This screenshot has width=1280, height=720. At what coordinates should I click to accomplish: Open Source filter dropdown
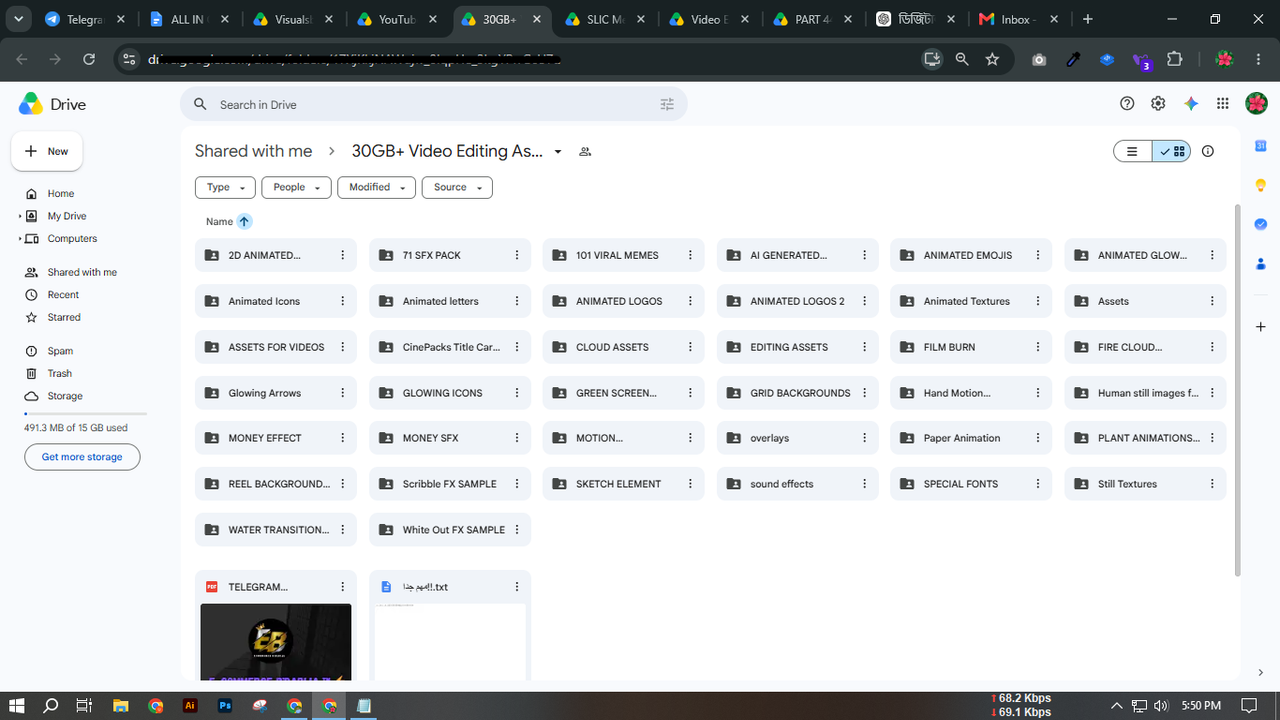pyautogui.click(x=457, y=187)
